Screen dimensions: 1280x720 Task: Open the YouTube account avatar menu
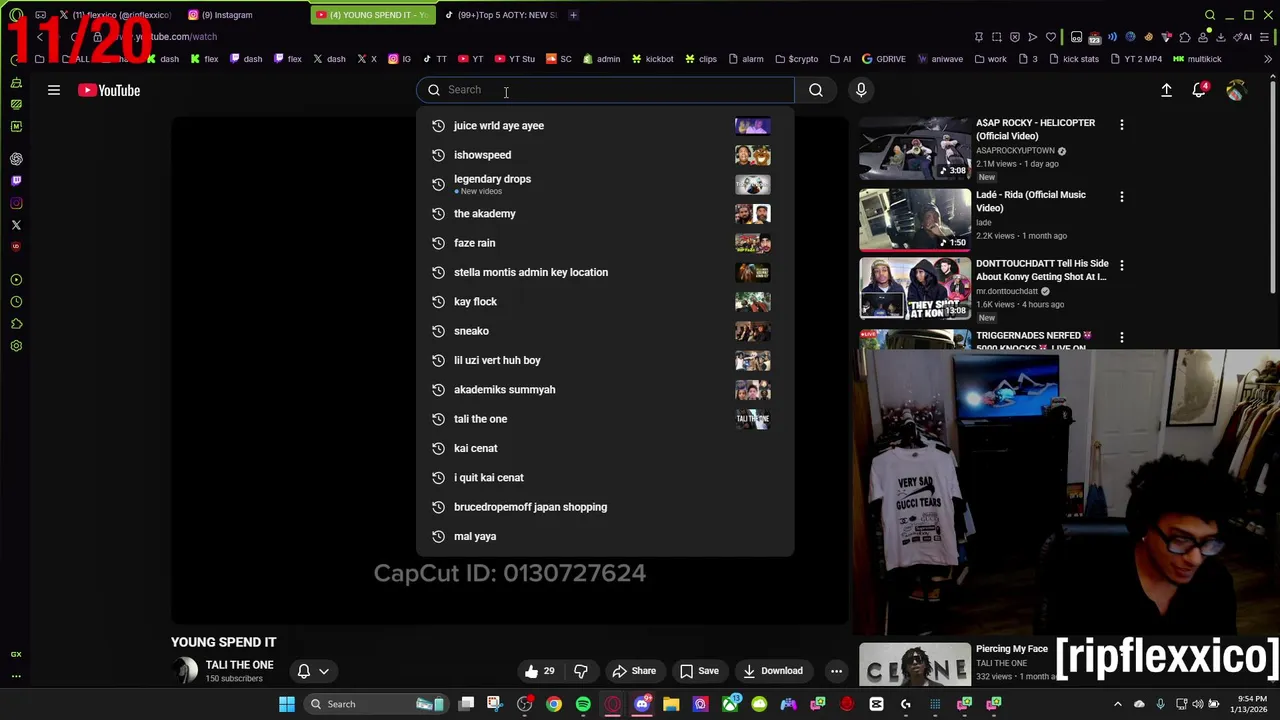pyautogui.click(x=1236, y=90)
